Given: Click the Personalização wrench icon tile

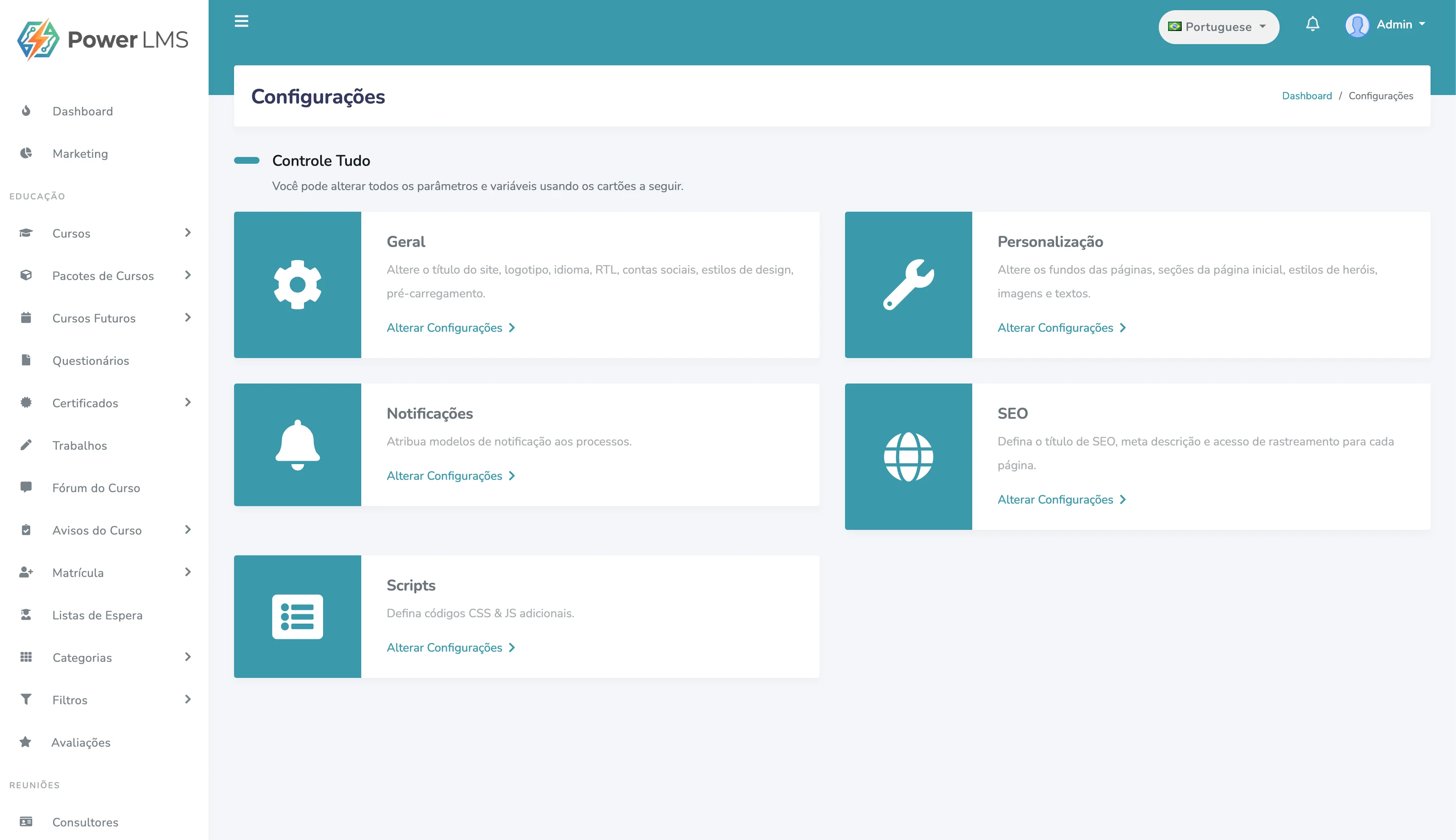Looking at the screenshot, I should [x=909, y=284].
